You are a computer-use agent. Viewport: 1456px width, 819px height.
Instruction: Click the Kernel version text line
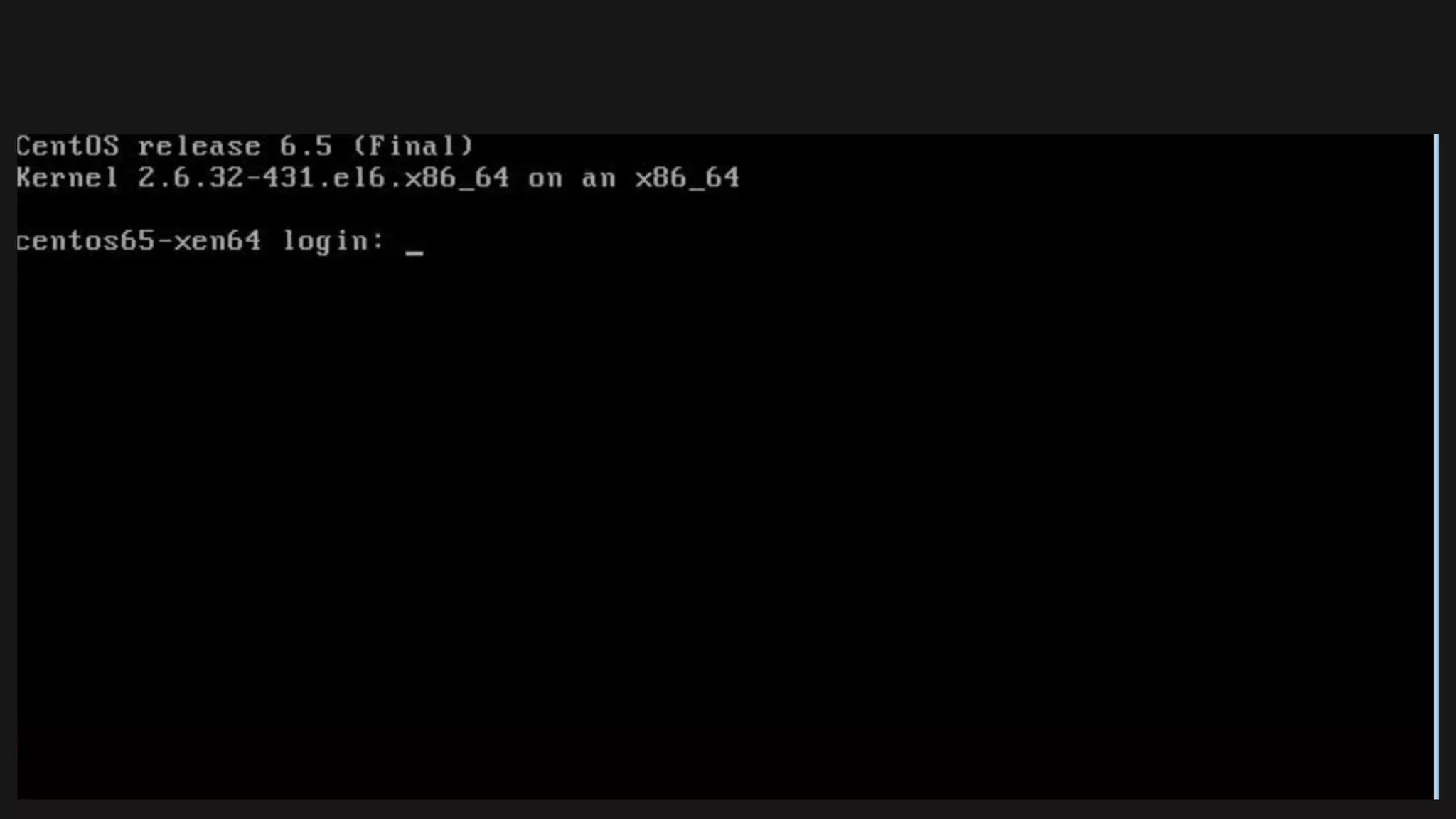378,177
